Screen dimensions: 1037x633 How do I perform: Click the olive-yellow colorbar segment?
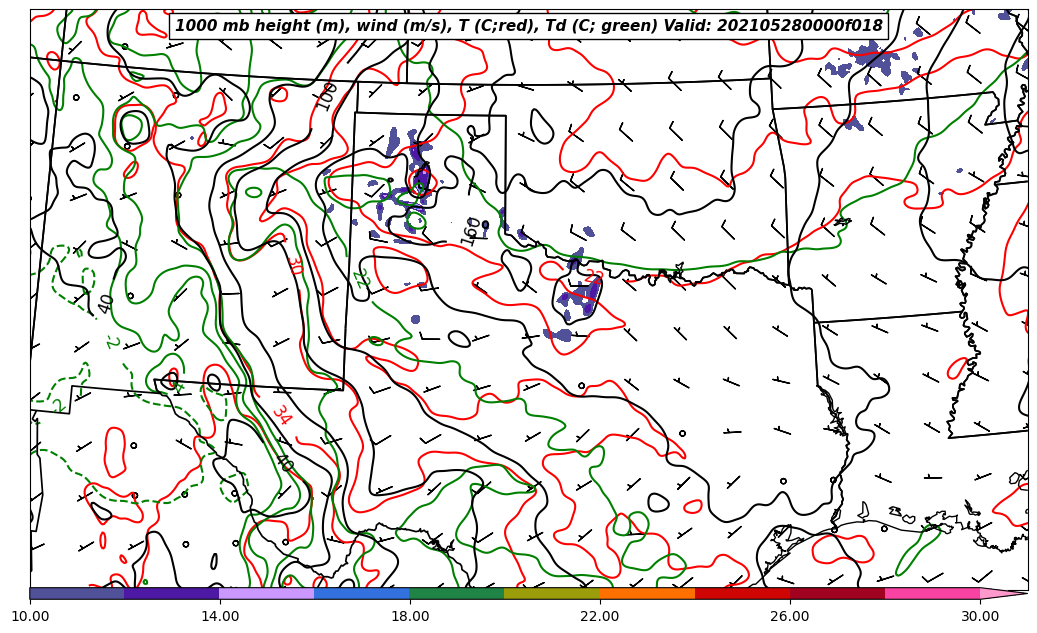[x=552, y=593]
